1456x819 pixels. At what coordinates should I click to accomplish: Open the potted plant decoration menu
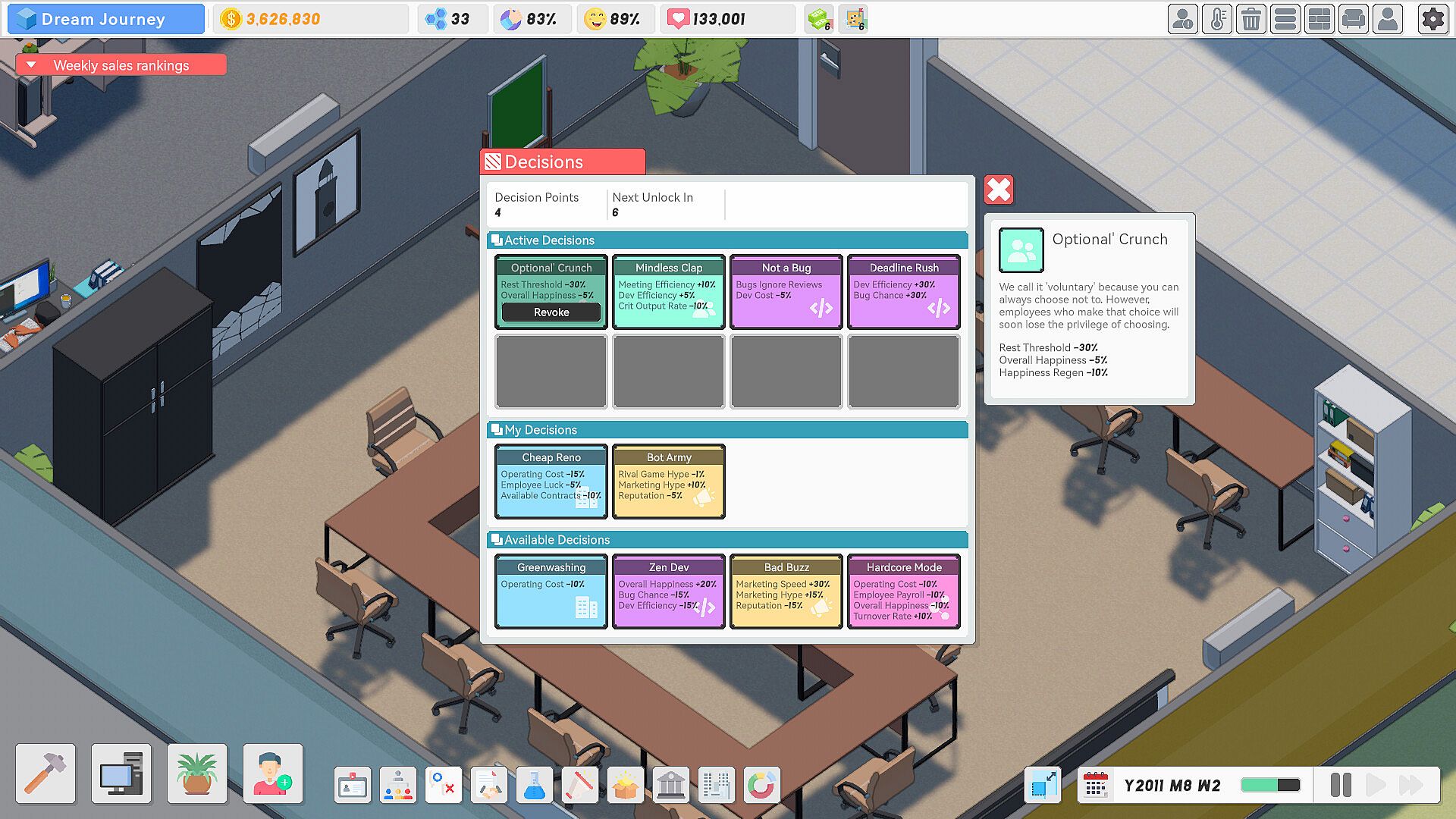click(197, 773)
